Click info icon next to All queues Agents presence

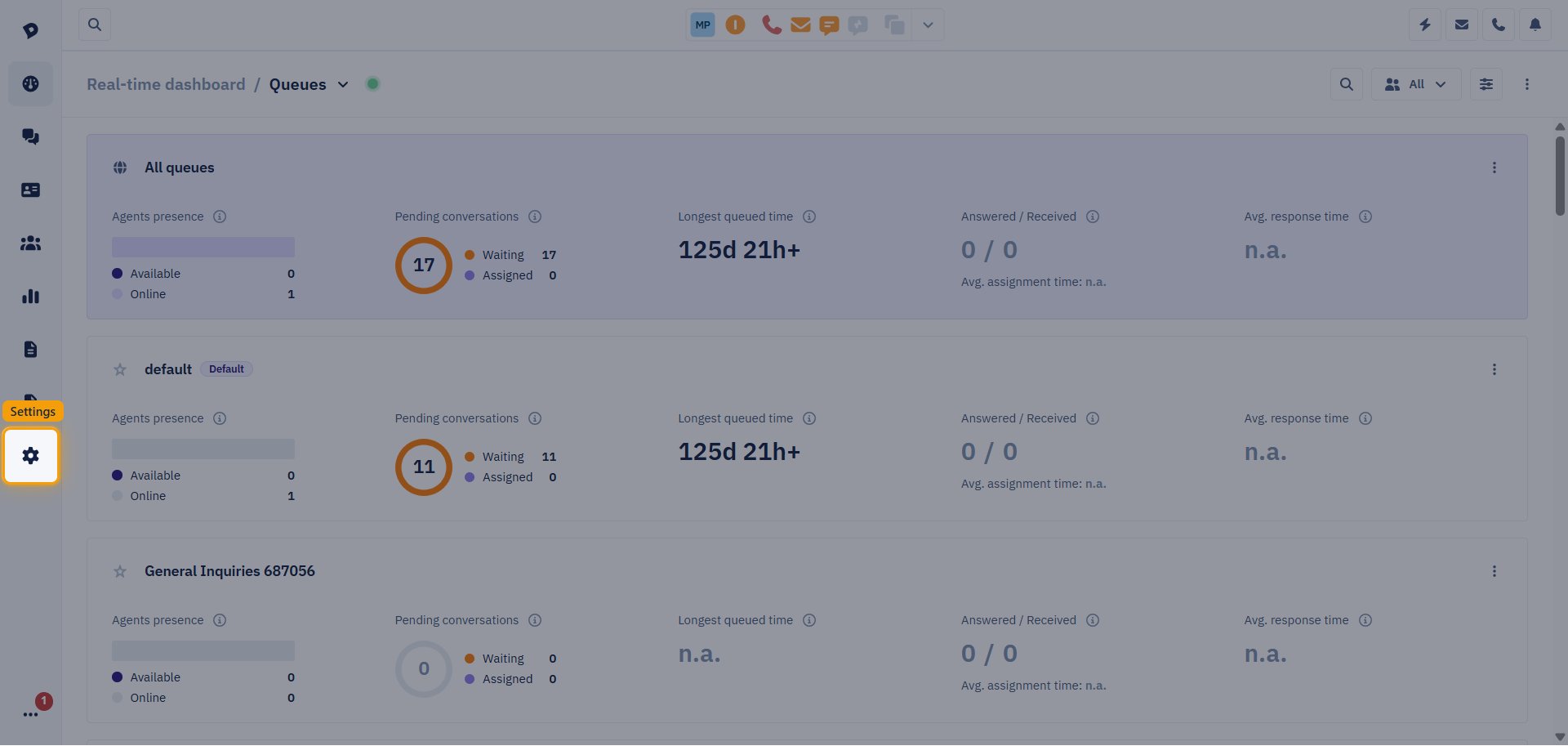220,217
